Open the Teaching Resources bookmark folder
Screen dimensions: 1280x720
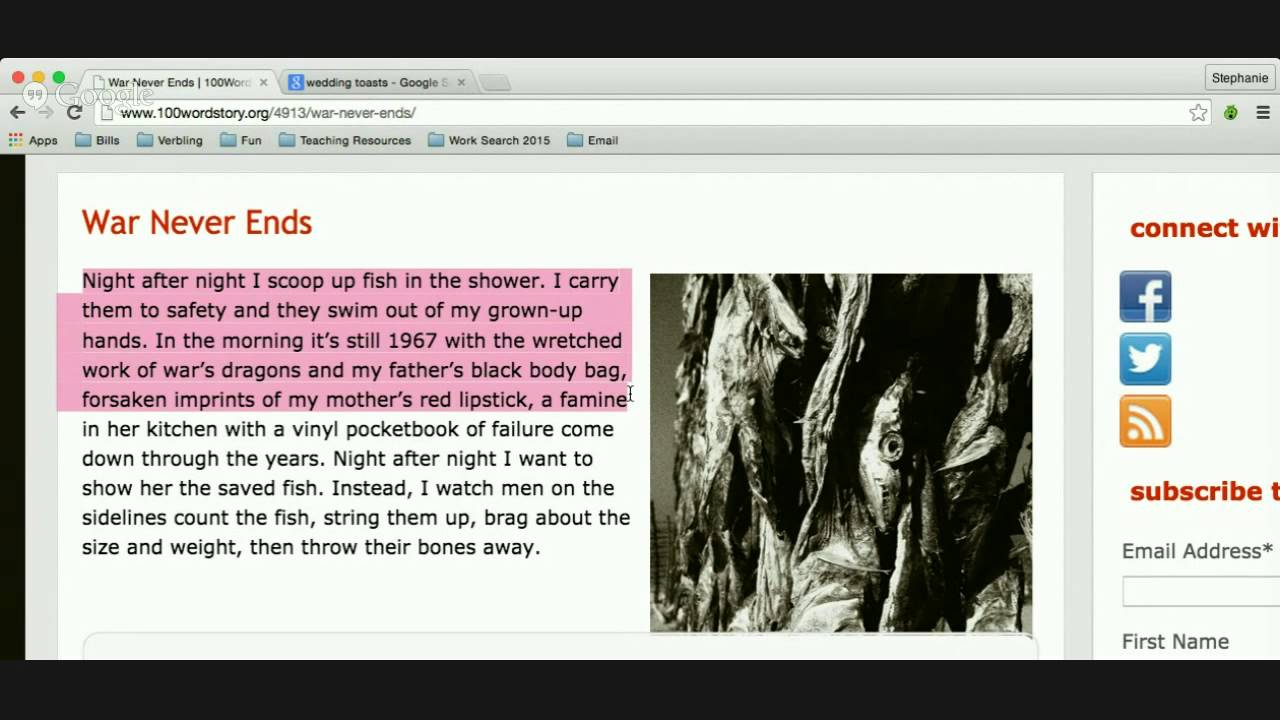pyautogui.click(x=345, y=140)
